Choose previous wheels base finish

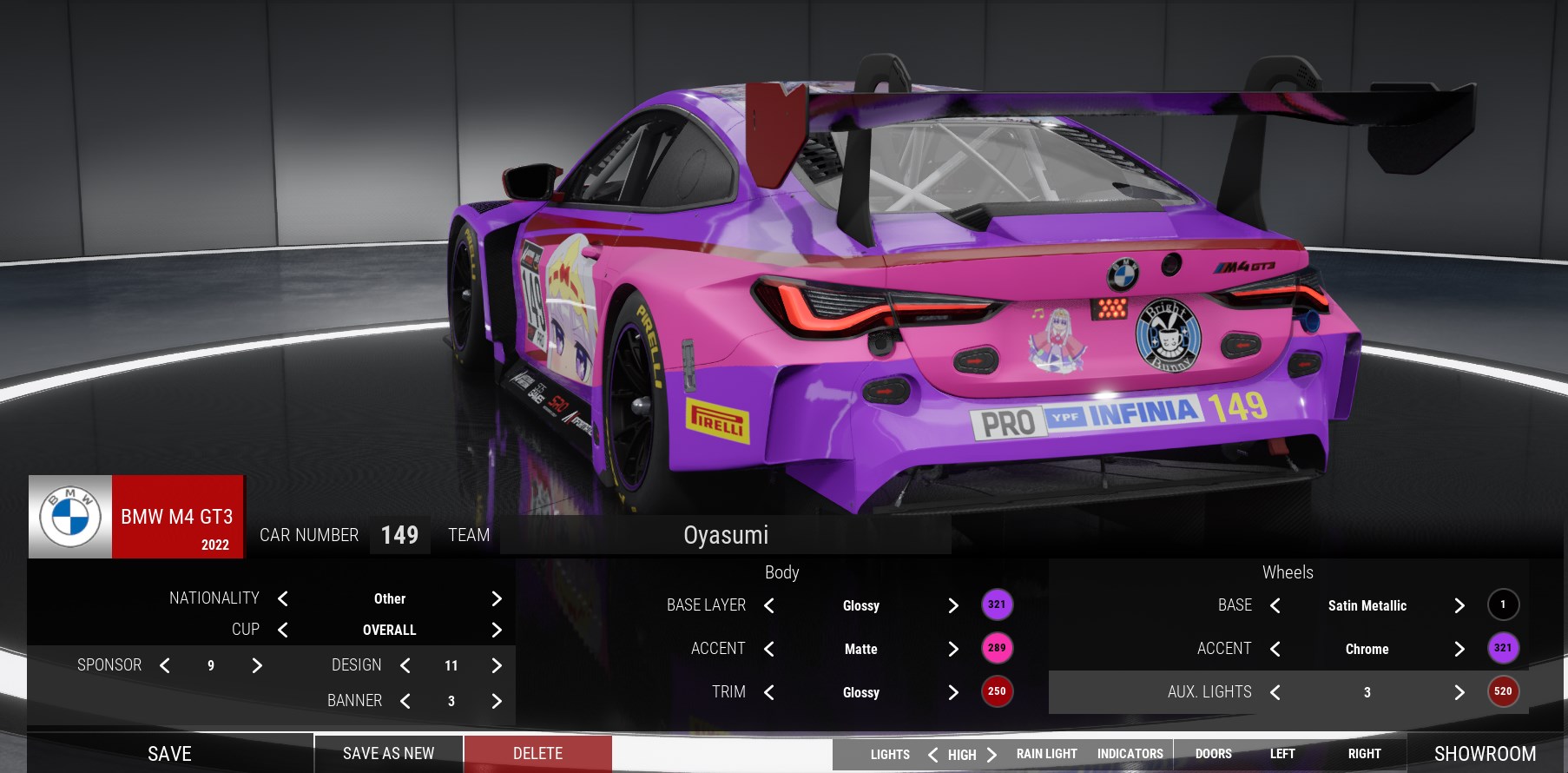click(x=1275, y=605)
